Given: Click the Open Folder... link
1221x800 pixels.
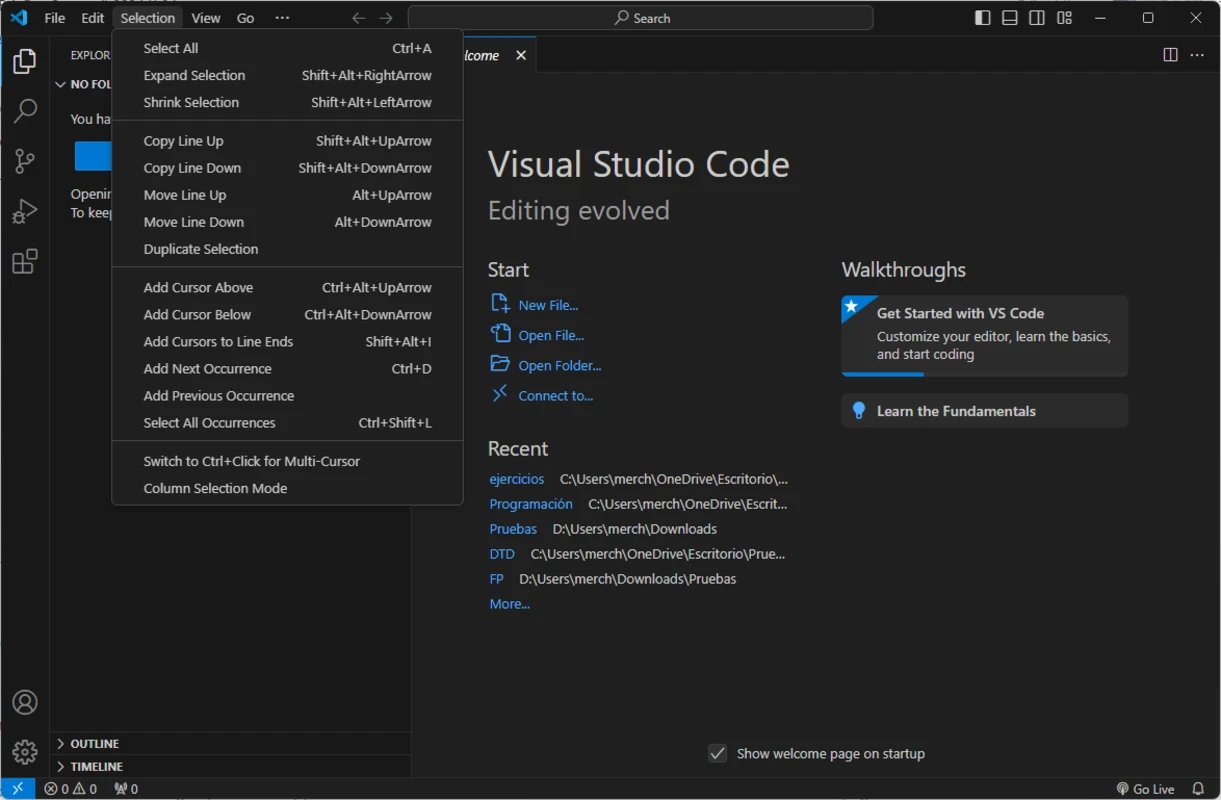Looking at the screenshot, I should (x=559, y=366).
